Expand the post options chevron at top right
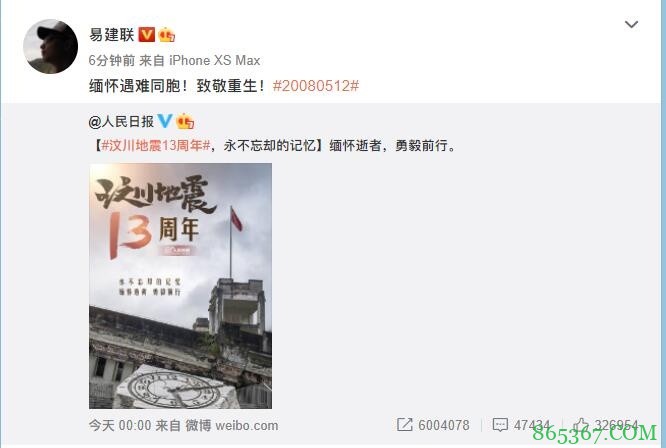The height and width of the screenshot is (448, 666). [631, 25]
